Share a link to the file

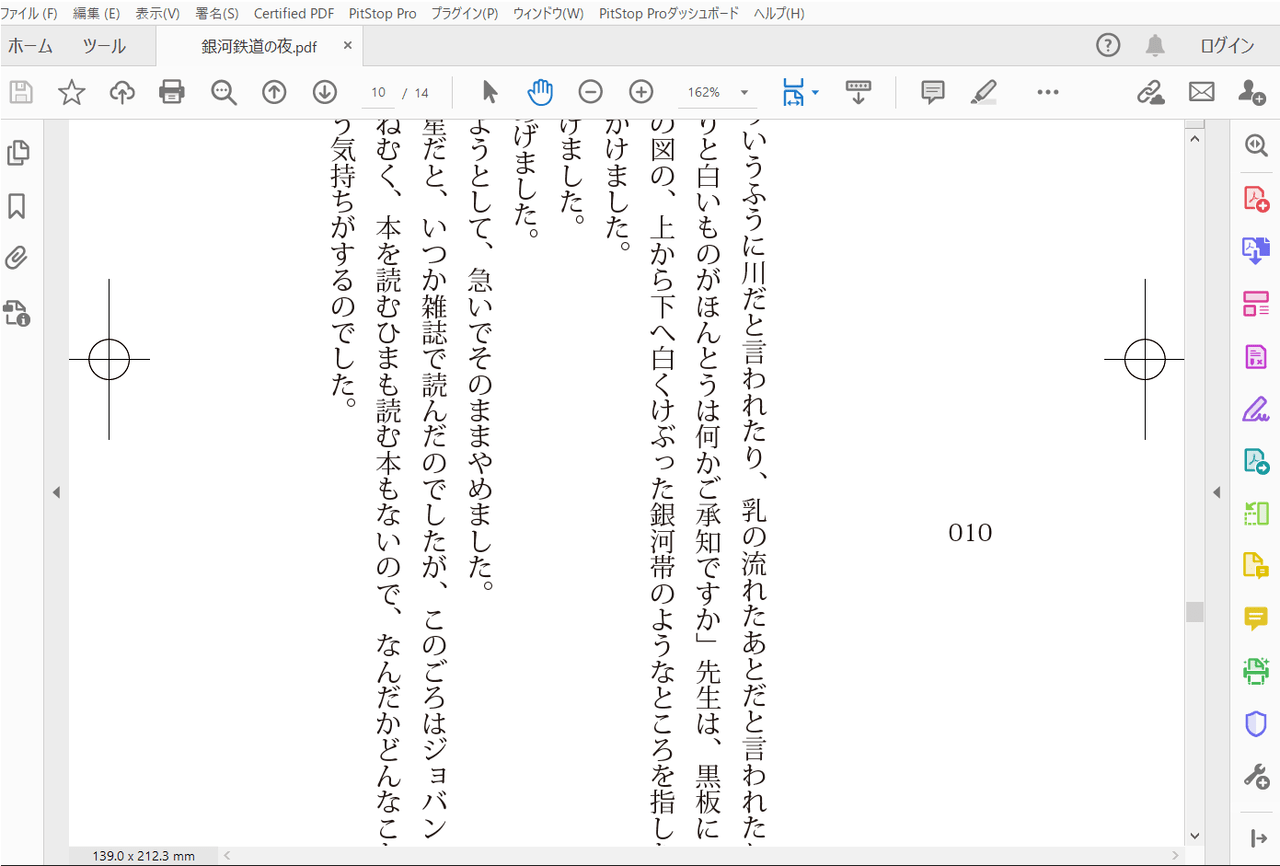1151,92
